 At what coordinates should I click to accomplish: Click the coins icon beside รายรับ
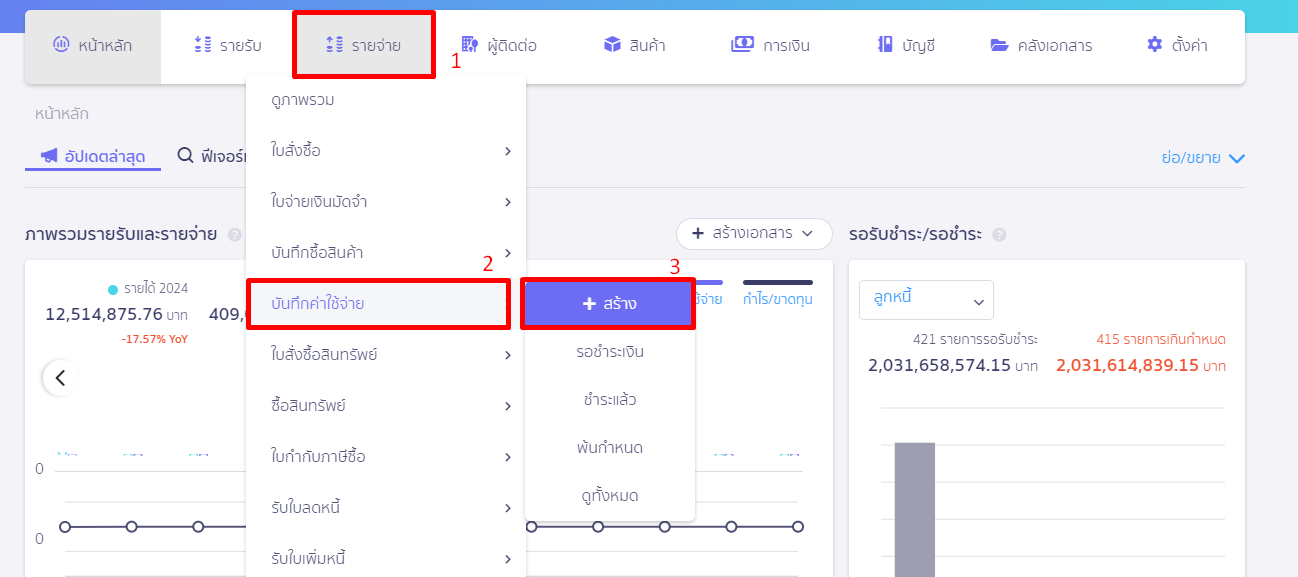(203, 45)
